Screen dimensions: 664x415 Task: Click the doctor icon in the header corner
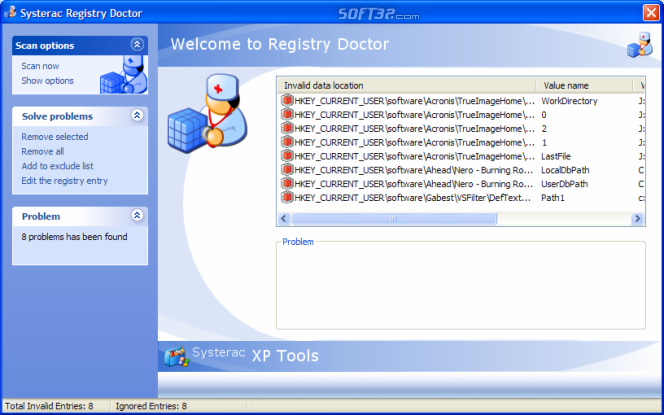click(x=639, y=44)
